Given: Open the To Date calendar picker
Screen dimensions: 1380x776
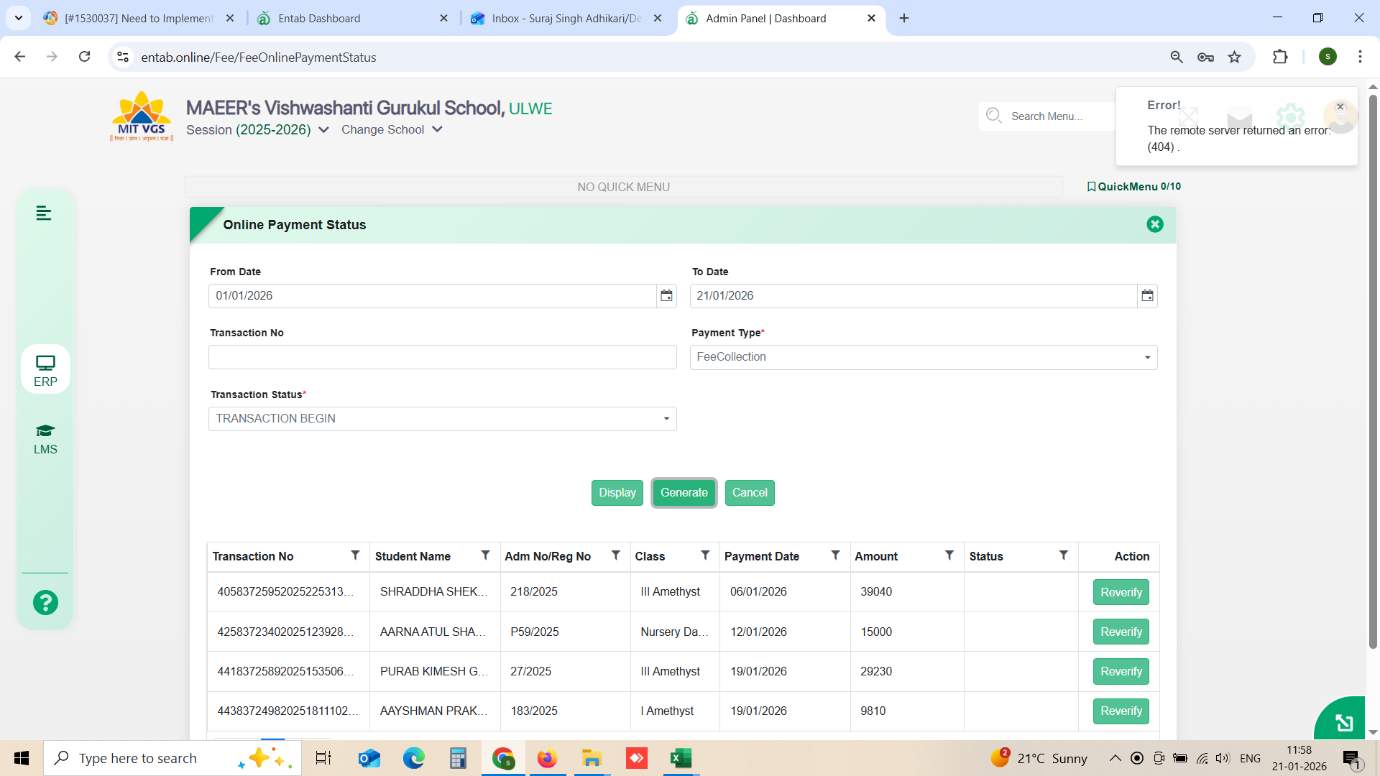Looking at the screenshot, I should coord(1147,296).
